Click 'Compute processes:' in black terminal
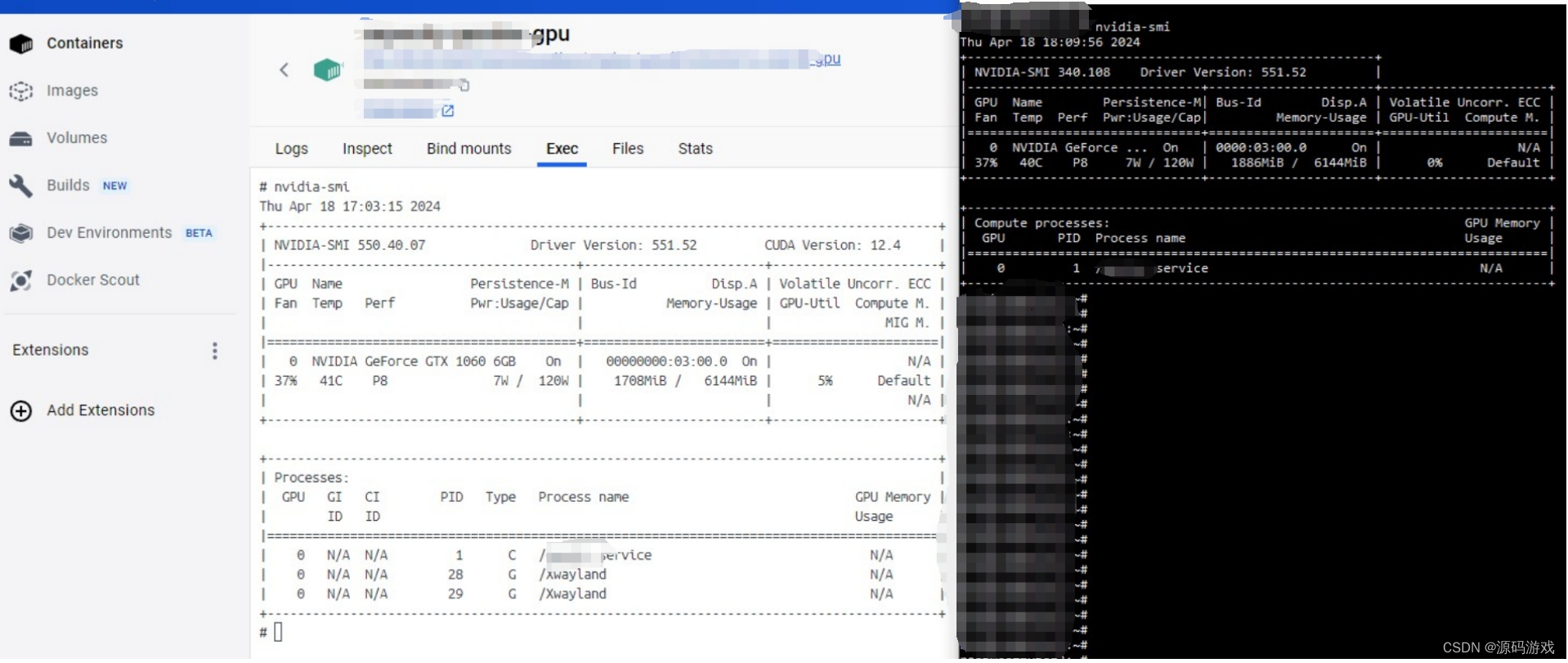The height and width of the screenshot is (663, 1568). click(x=1042, y=223)
